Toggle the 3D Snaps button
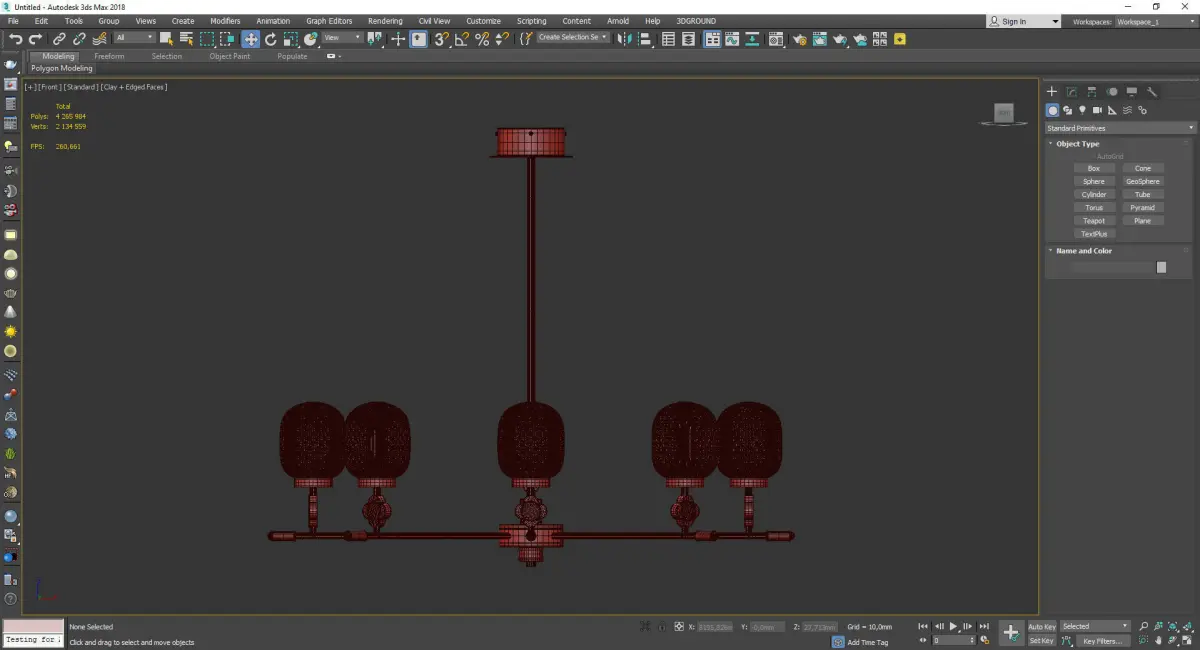1200x650 pixels. tap(440, 39)
